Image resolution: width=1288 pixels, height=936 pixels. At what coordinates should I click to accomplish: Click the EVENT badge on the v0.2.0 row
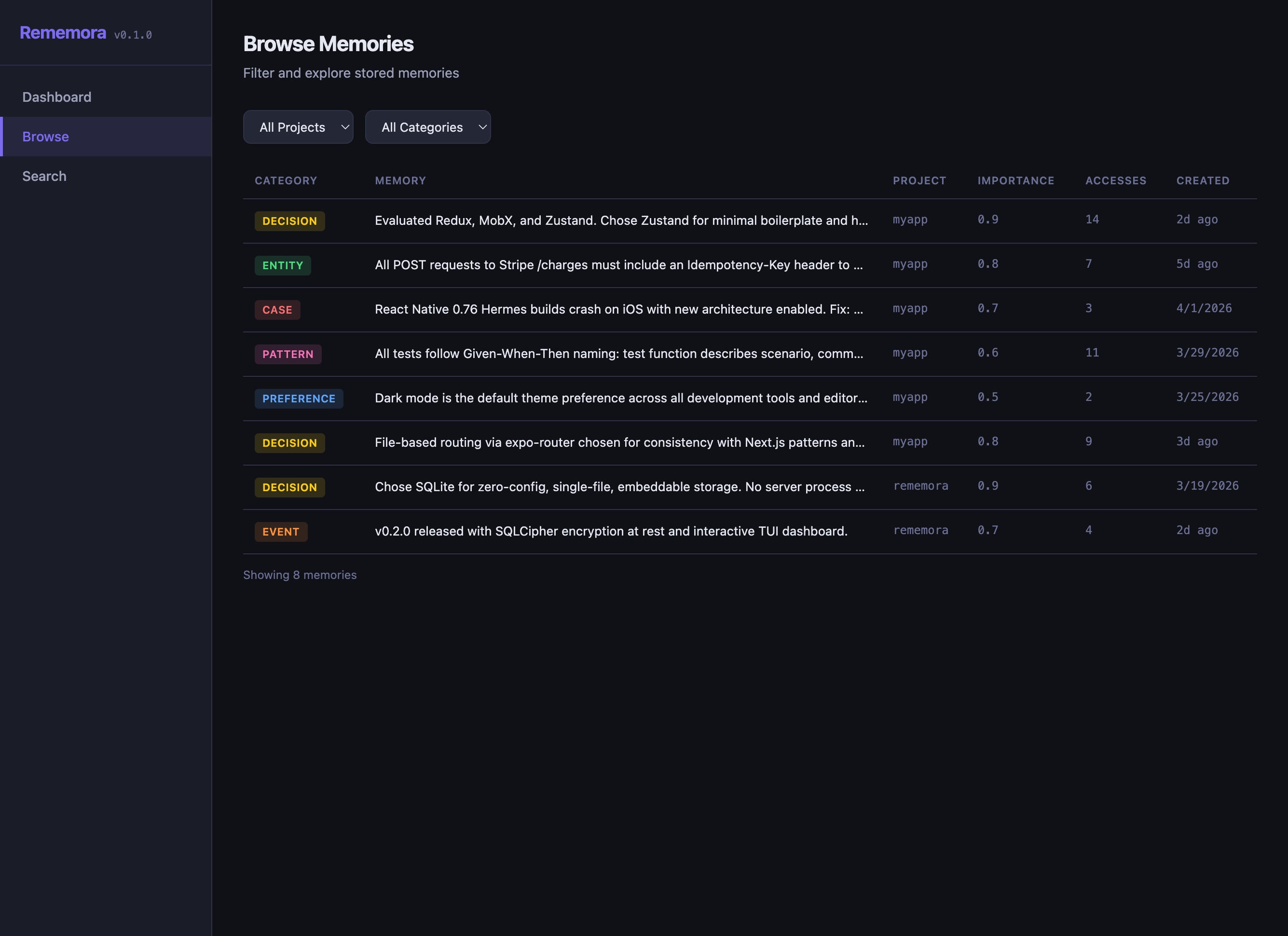tap(281, 532)
